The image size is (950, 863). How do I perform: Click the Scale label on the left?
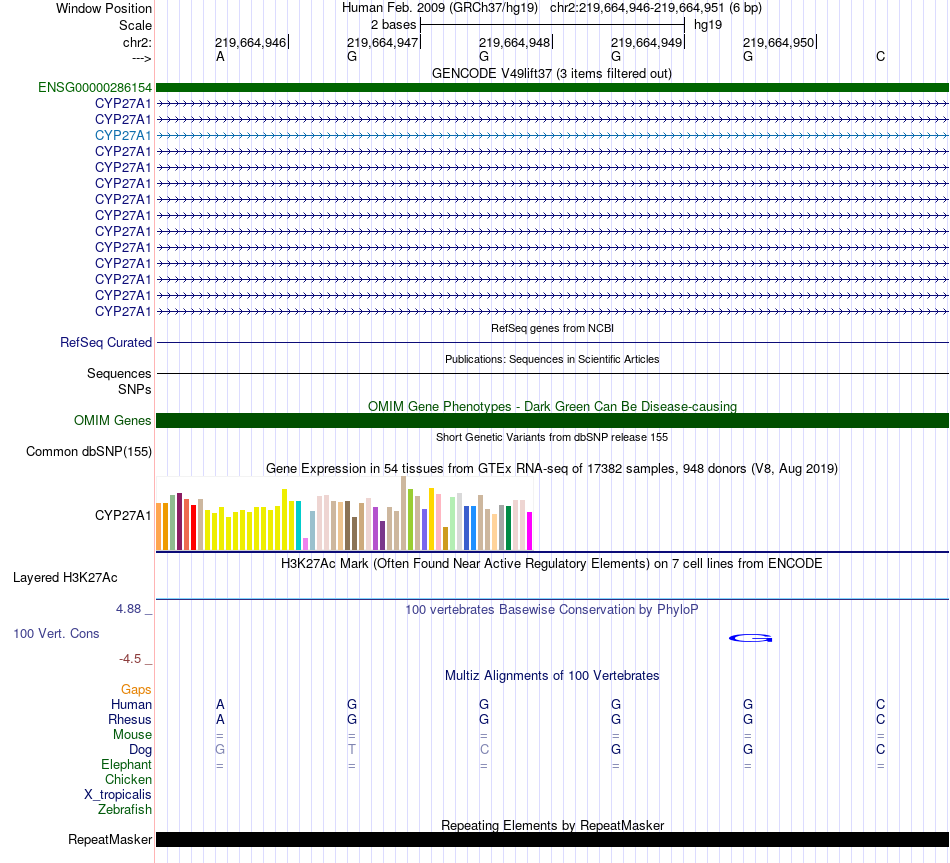click(x=135, y=25)
